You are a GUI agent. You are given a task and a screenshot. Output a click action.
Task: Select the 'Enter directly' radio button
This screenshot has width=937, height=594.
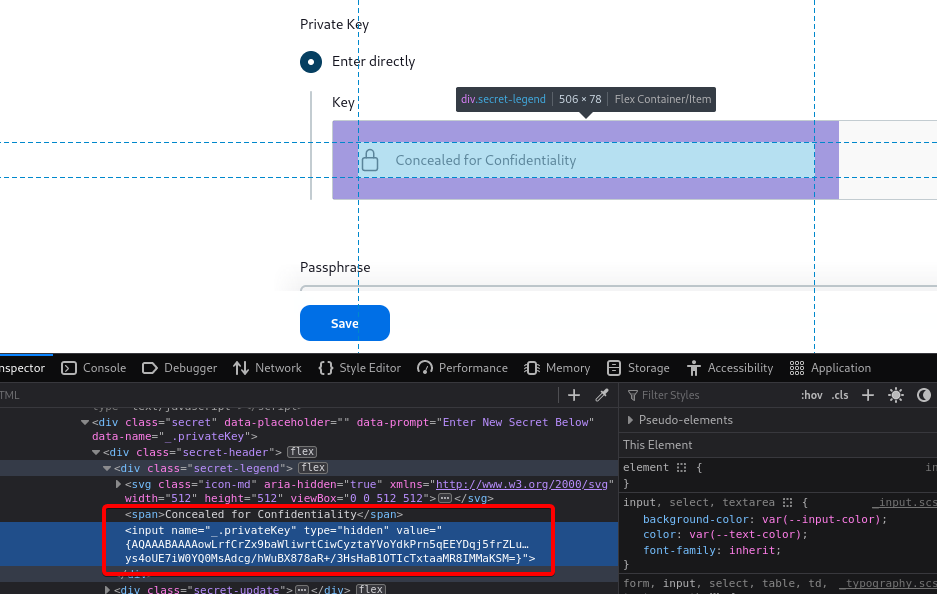[311, 62]
